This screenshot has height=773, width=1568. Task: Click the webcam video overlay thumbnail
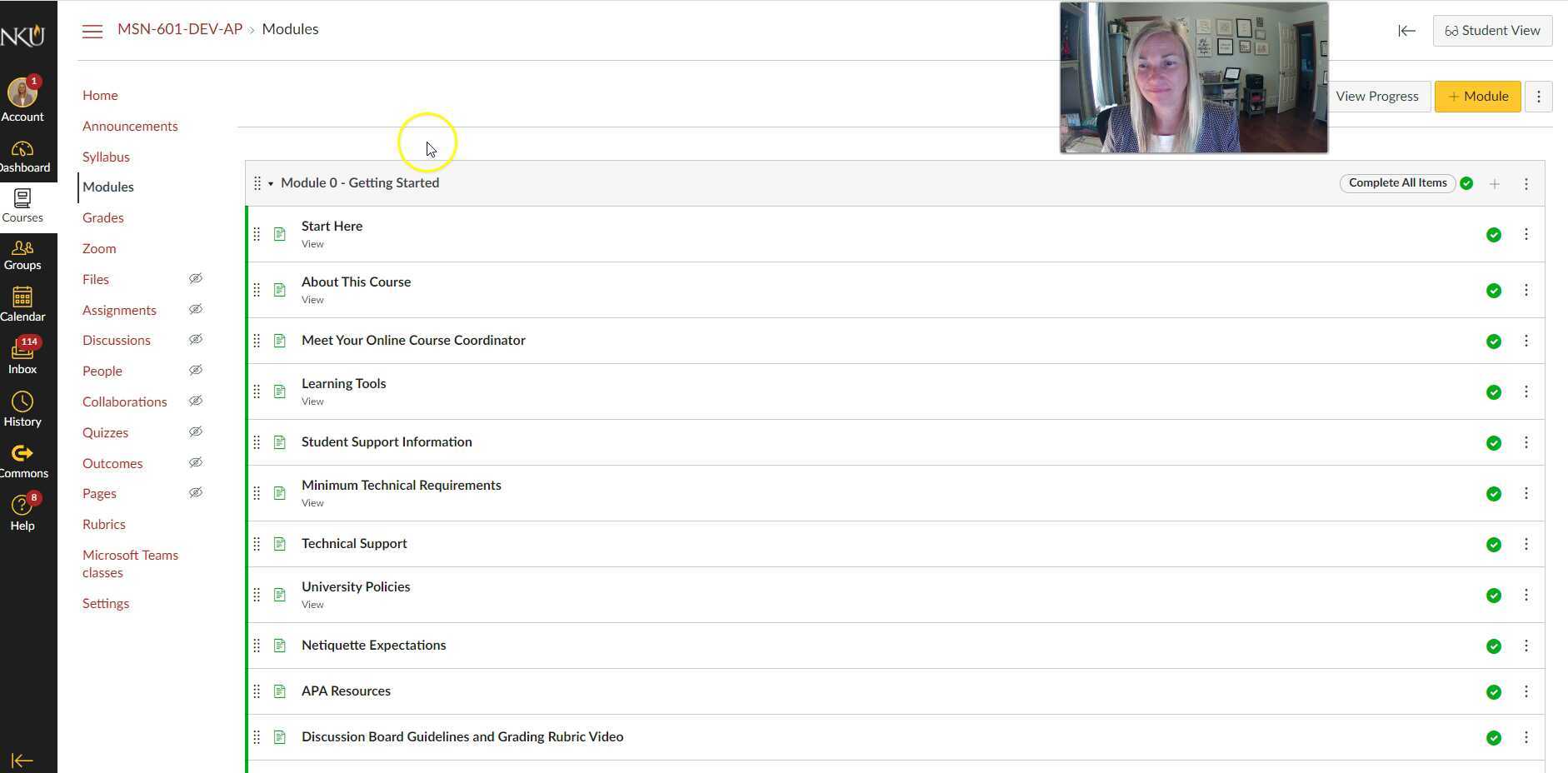pyautogui.click(x=1193, y=77)
